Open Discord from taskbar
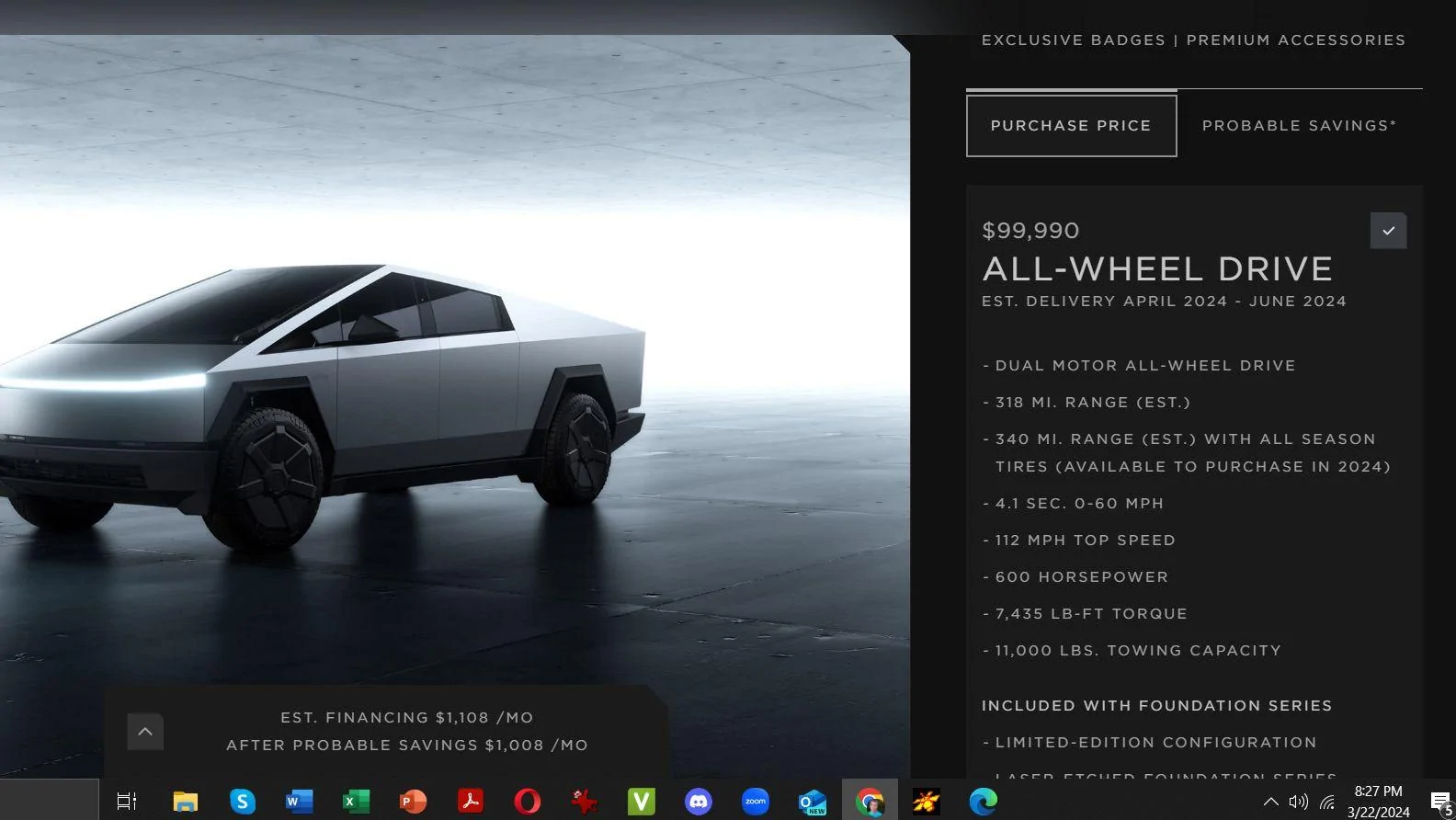Viewport: 1456px width, 820px height. [699, 802]
